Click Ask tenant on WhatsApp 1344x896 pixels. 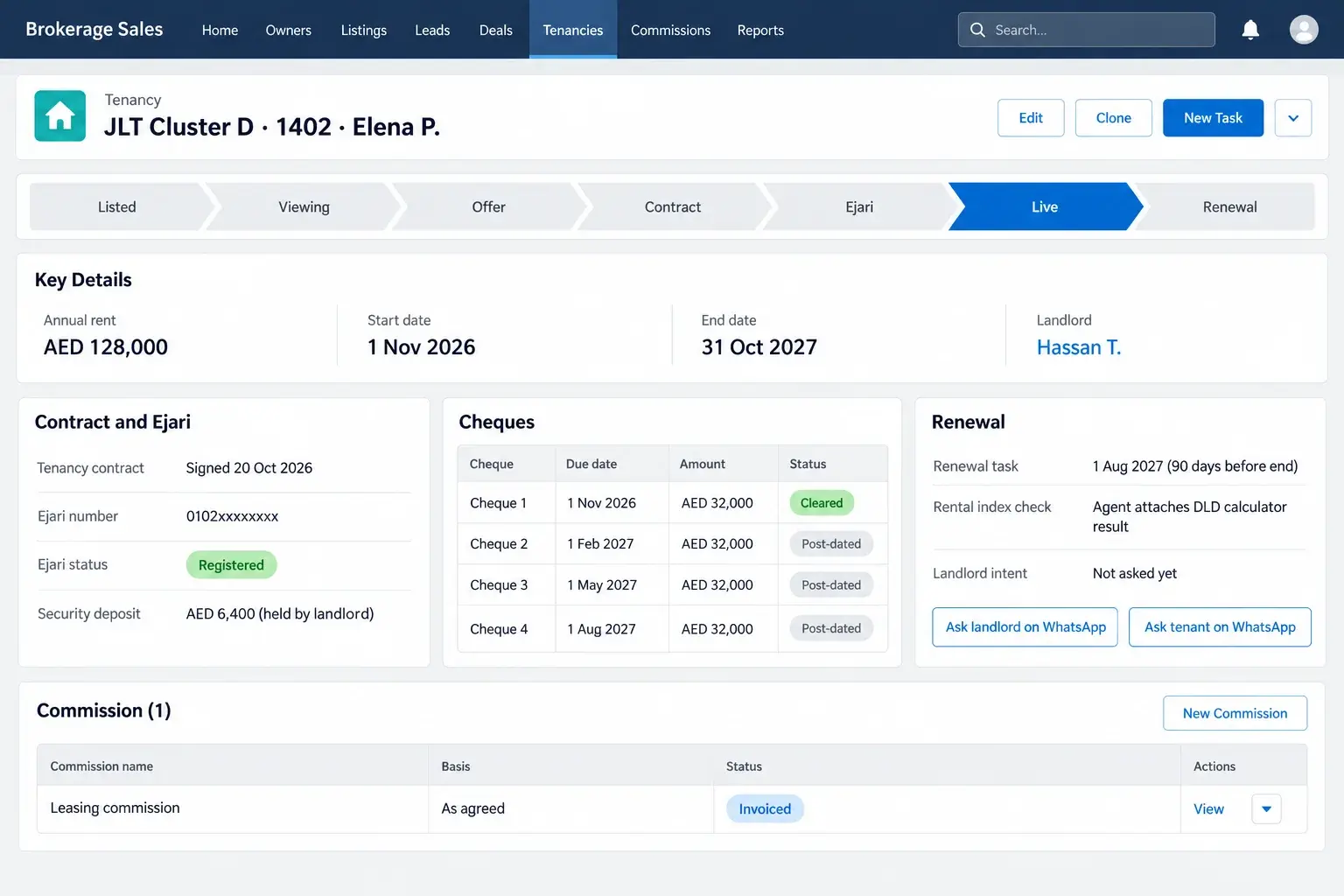(1220, 627)
